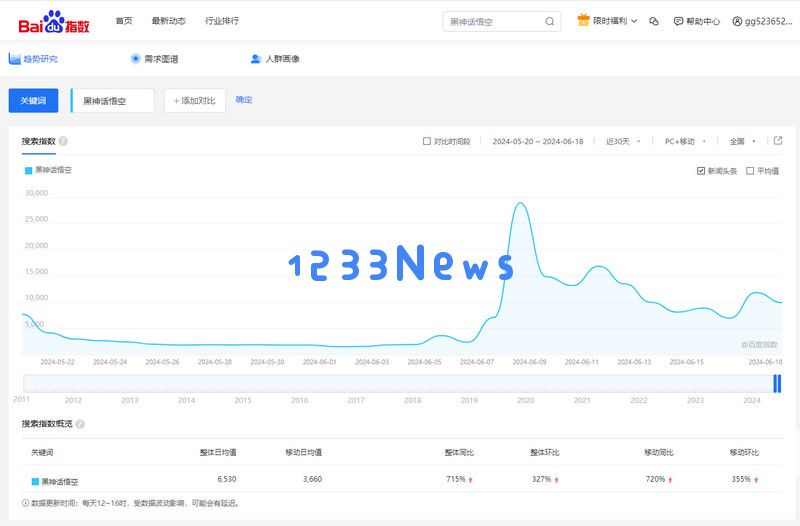Click the 715% 整体同比 value
The height and width of the screenshot is (526, 800).
coord(456,479)
